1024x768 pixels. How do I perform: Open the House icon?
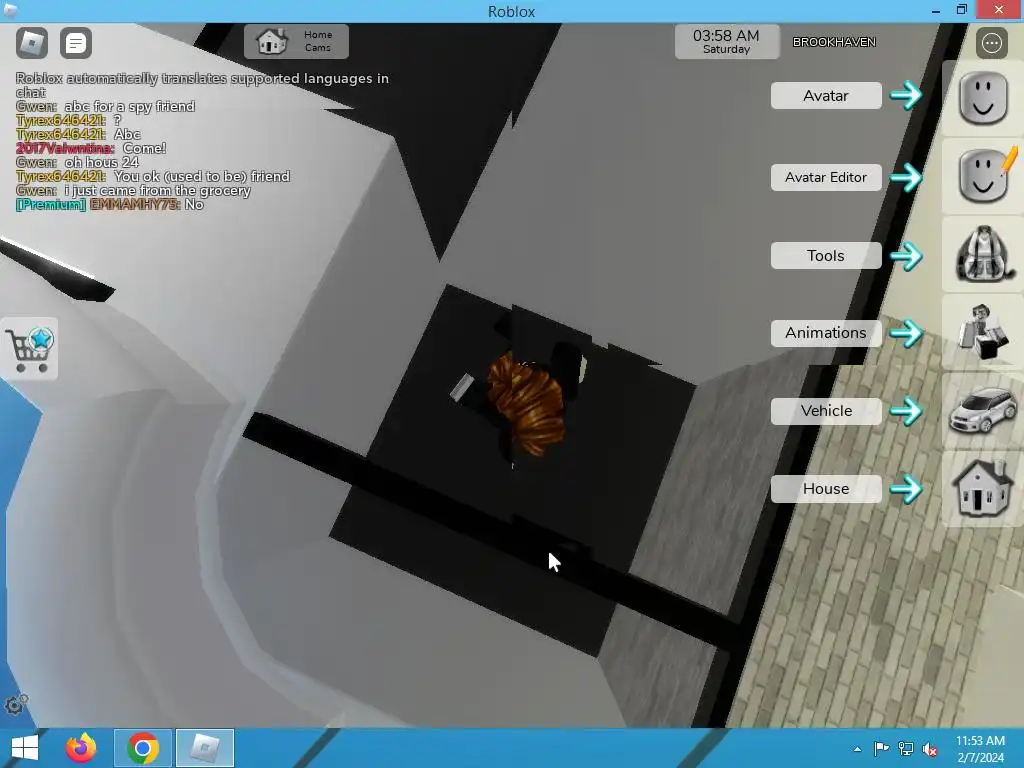click(982, 488)
